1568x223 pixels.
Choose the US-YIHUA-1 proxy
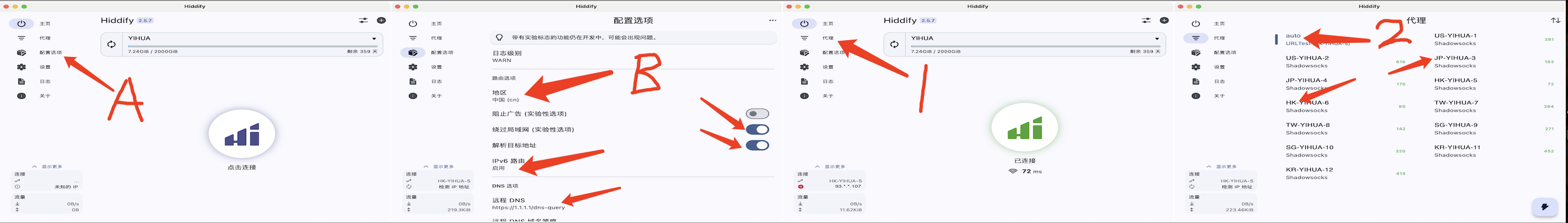pos(1494,40)
